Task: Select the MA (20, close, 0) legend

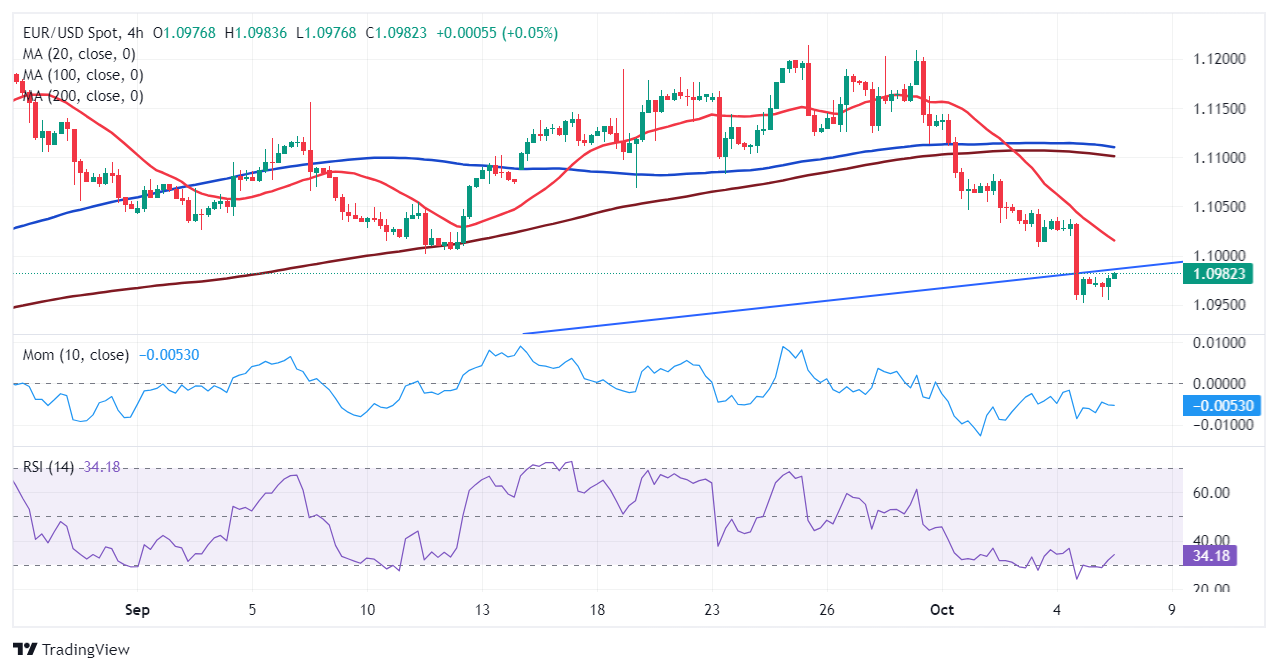Action: click(79, 54)
